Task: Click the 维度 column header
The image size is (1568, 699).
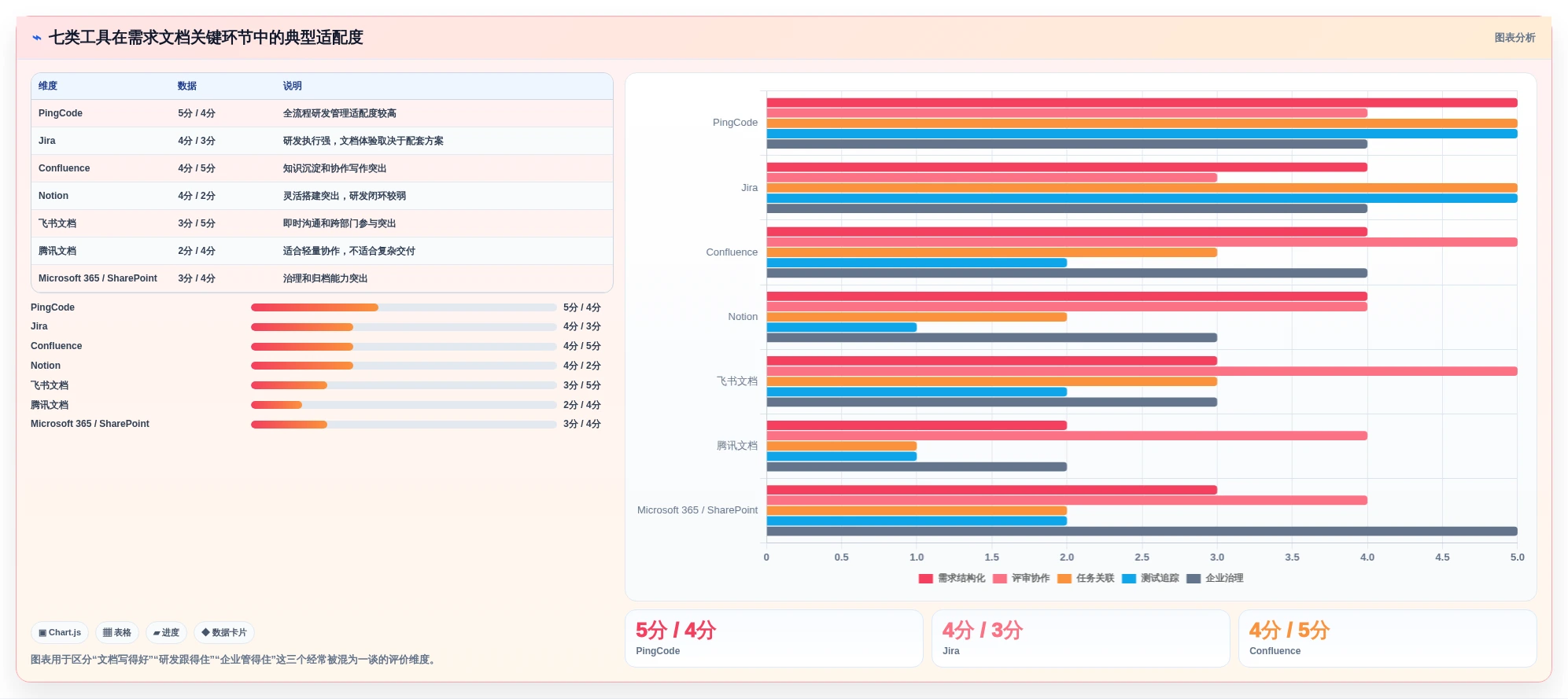Action: tap(48, 86)
